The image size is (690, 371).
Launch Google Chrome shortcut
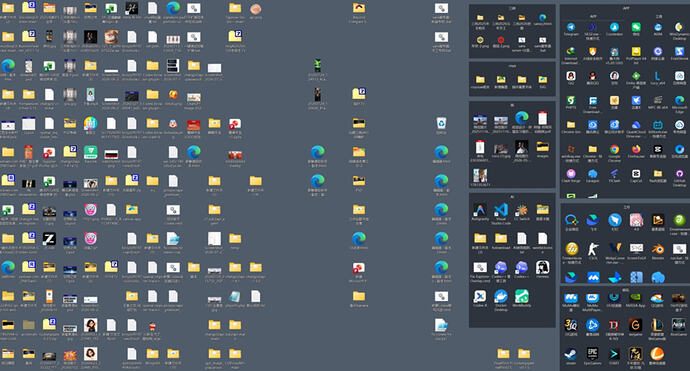614,150
